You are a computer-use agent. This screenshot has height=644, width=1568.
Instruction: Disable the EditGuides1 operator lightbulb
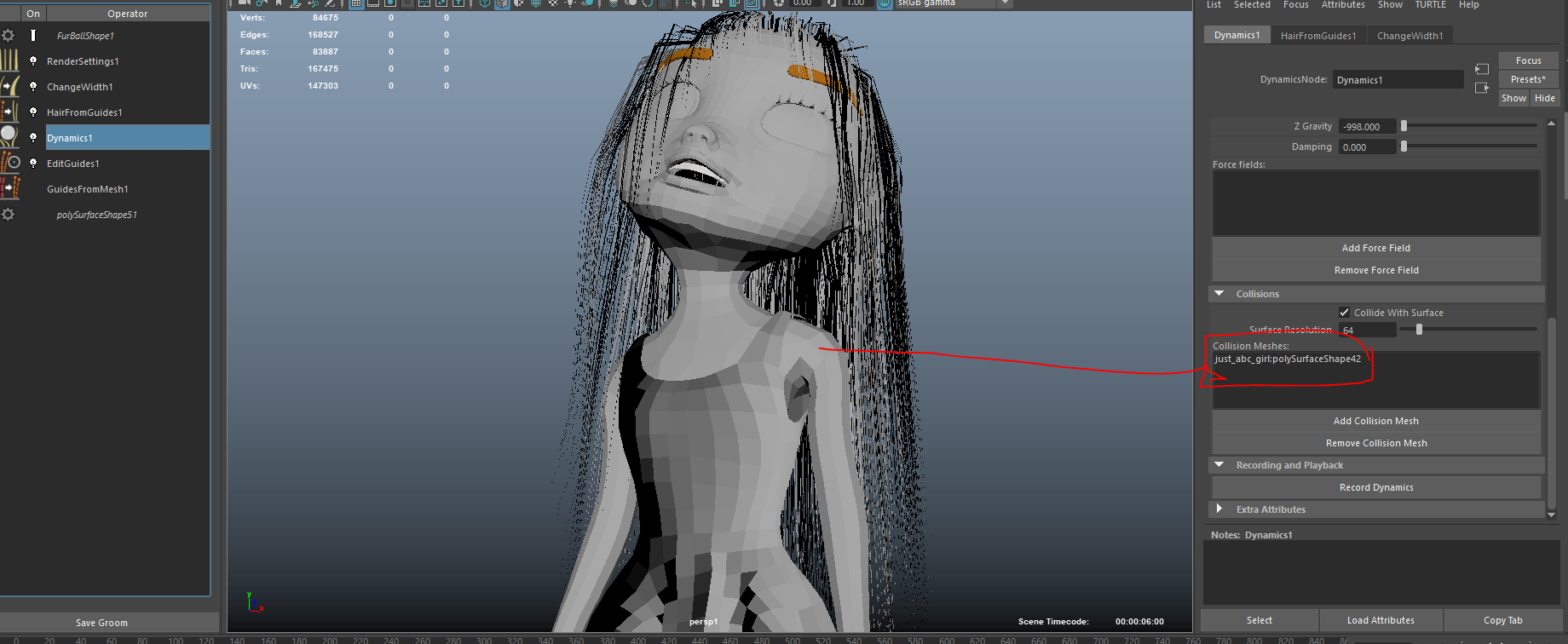click(x=33, y=163)
